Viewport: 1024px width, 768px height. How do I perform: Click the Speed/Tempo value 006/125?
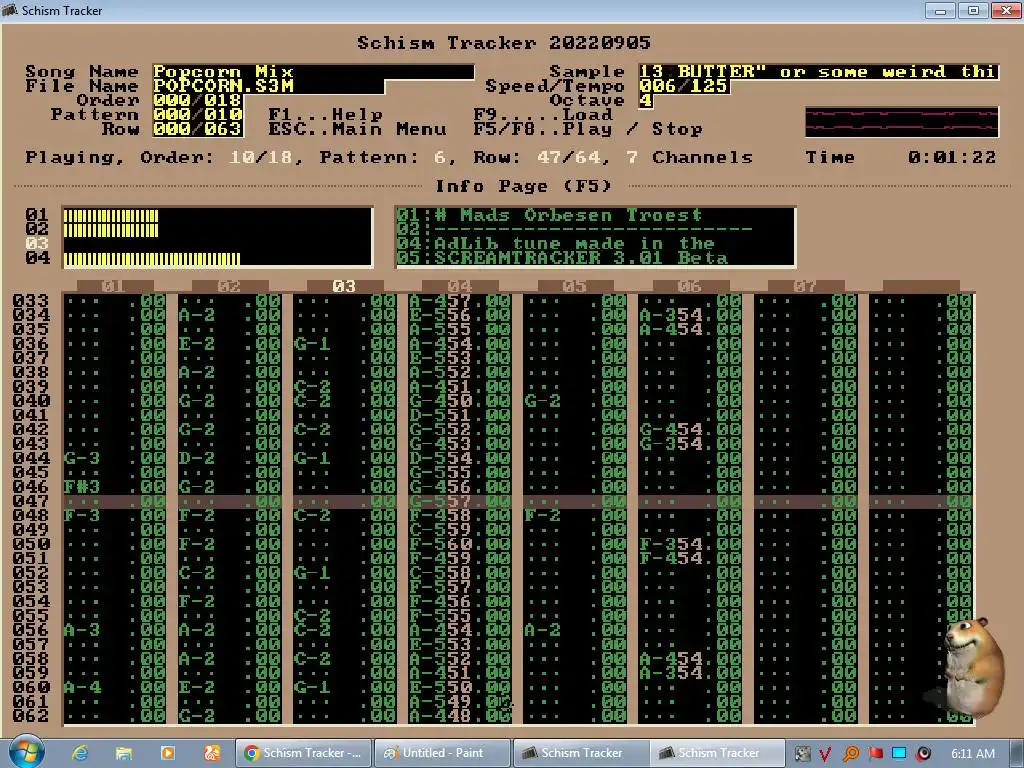pos(684,86)
